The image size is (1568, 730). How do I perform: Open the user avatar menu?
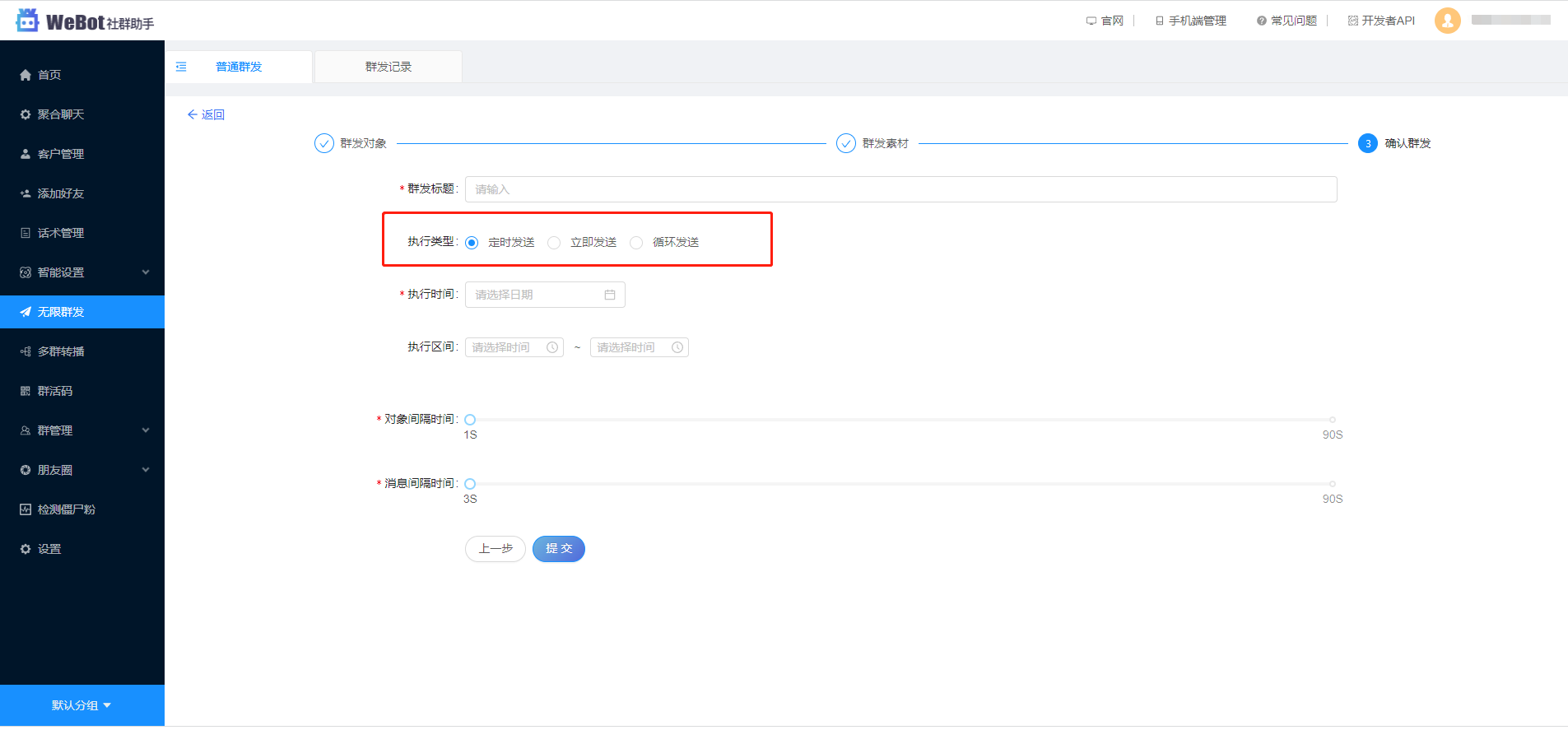pyautogui.click(x=1448, y=21)
